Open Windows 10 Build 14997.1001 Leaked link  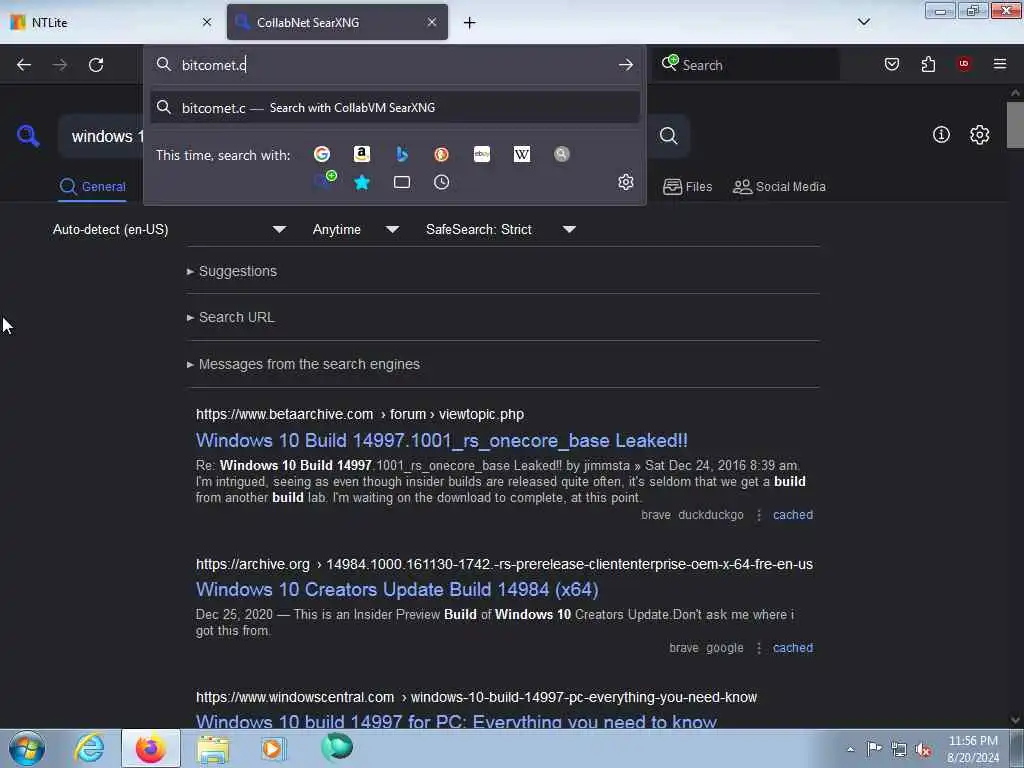(x=441, y=440)
